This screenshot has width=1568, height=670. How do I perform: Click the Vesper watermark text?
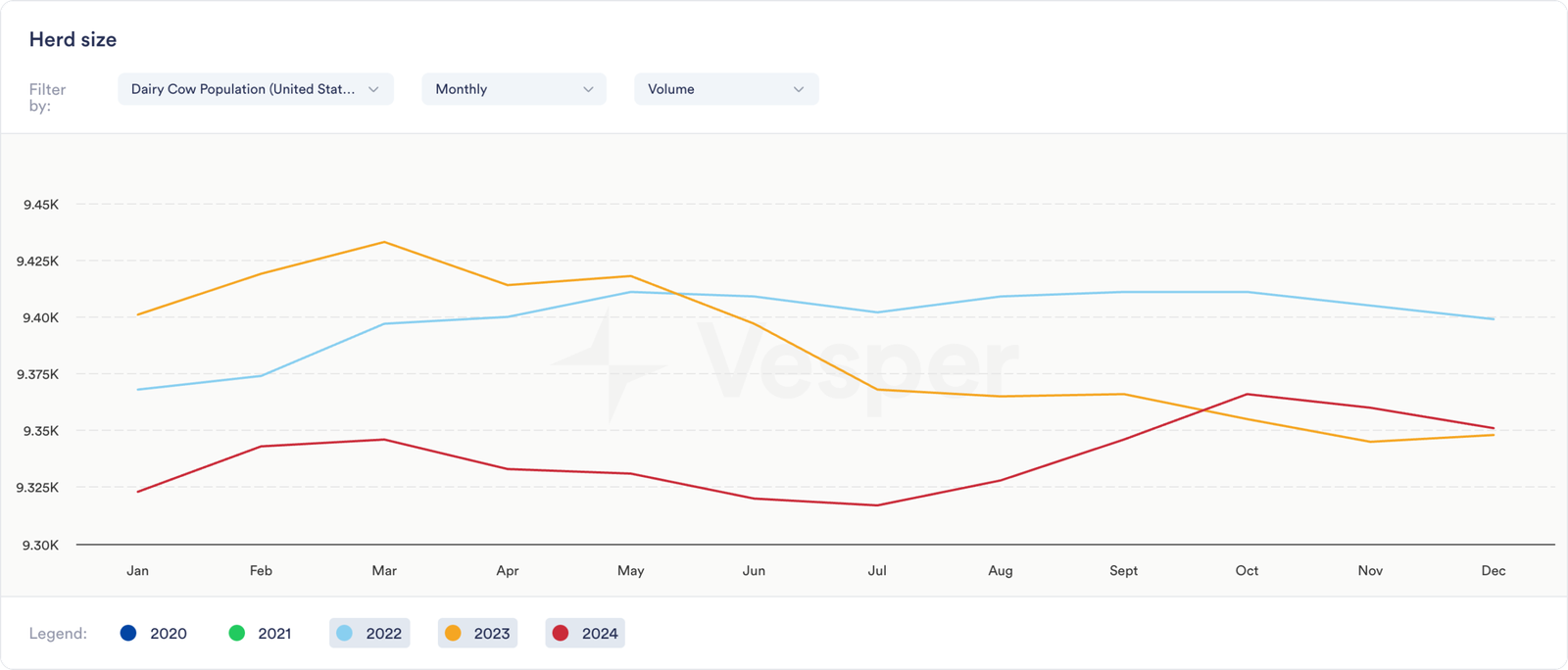tap(857, 364)
